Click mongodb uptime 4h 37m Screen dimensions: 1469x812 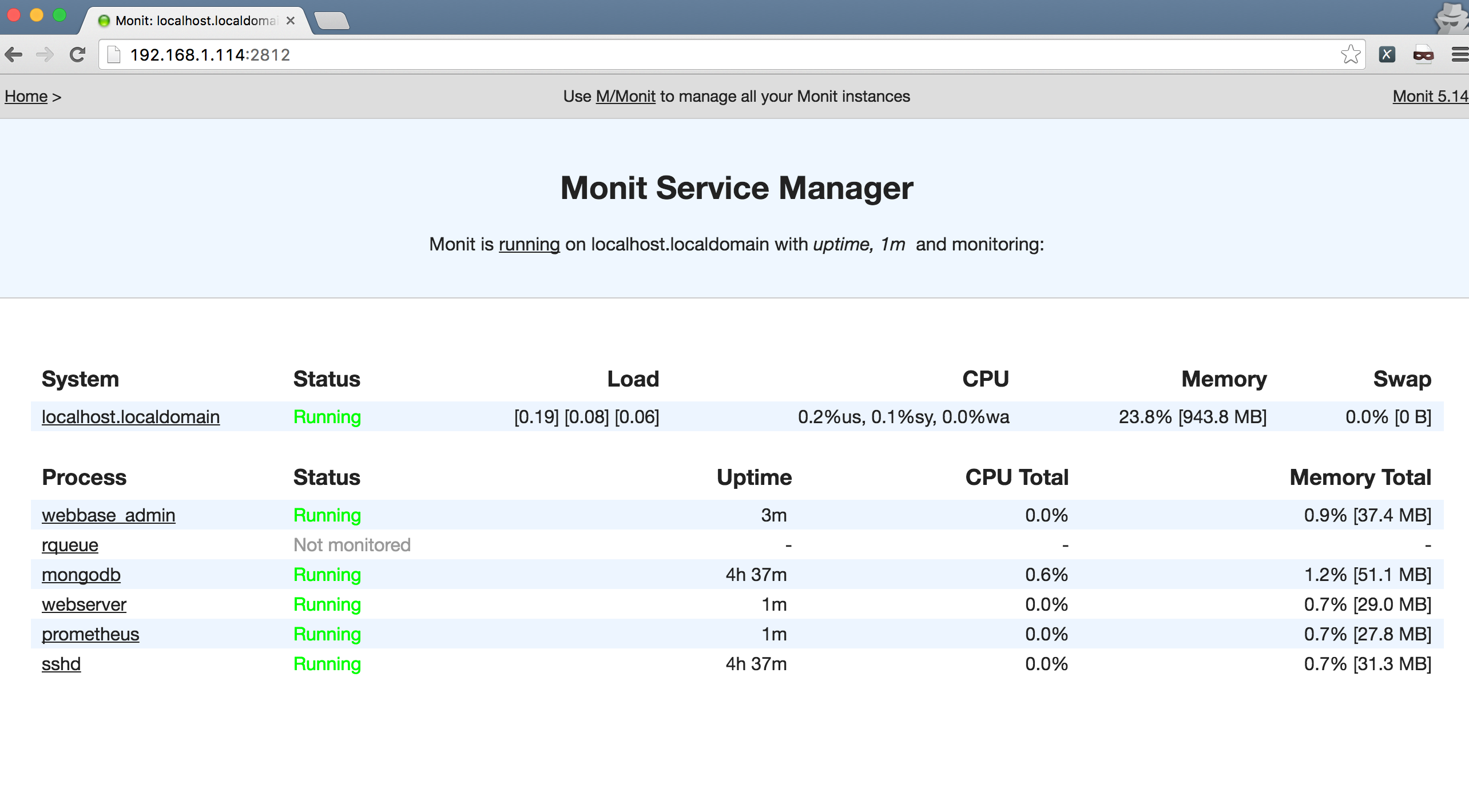point(756,575)
